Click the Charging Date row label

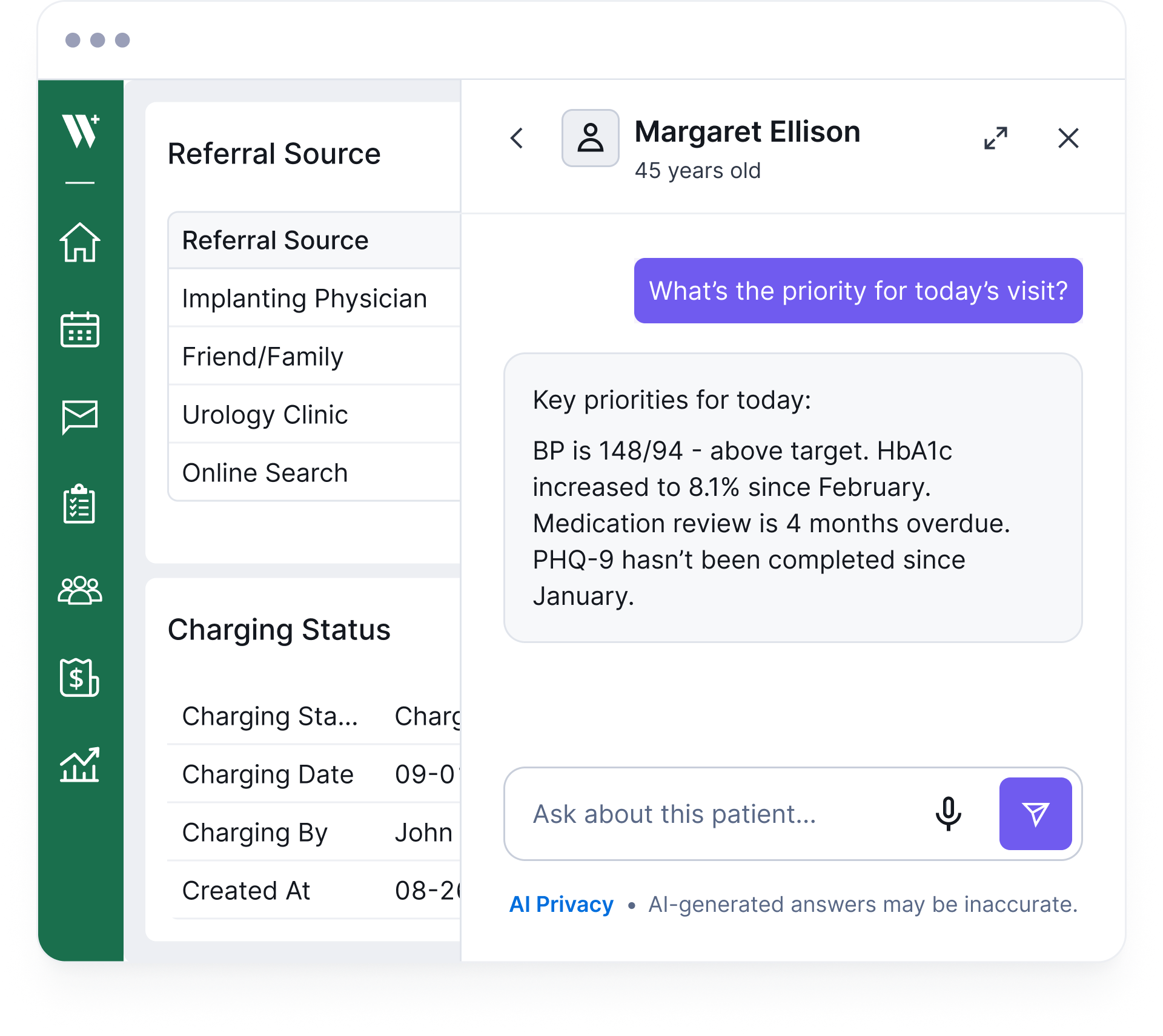[x=268, y=774]
